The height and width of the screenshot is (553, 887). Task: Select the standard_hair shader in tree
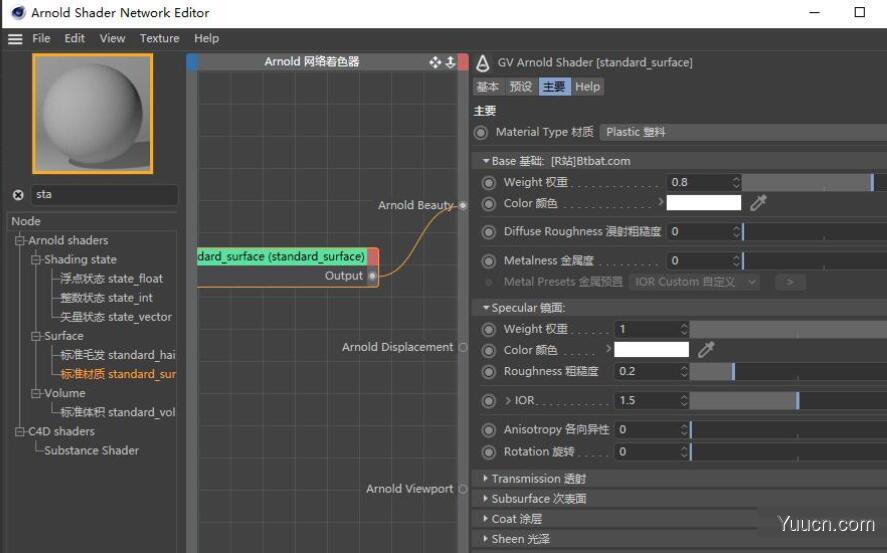[118, 355]
